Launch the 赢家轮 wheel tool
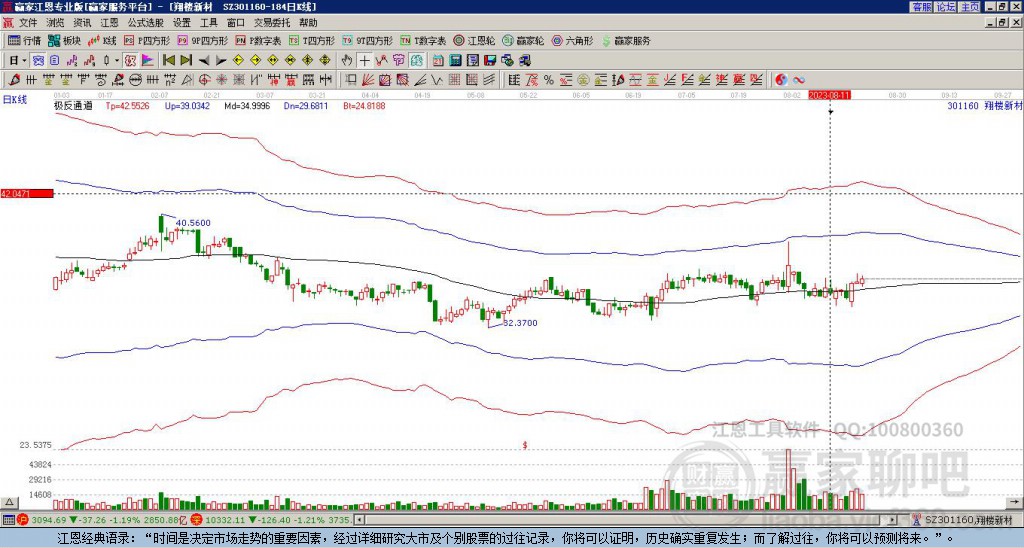Screen dimensions: 1024x548 pos(523,40)
